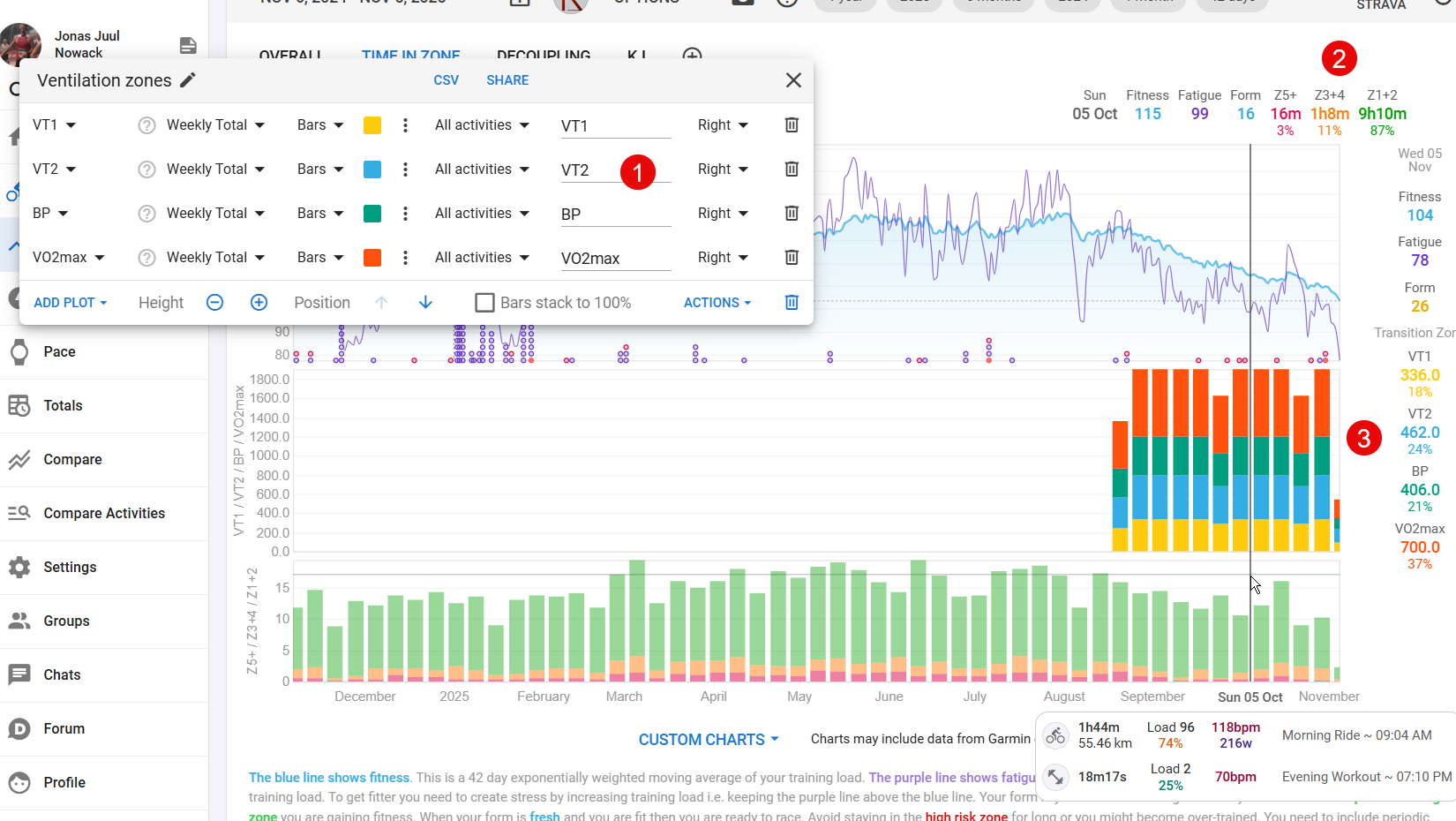
Task: Open the VT1 Weekly Total dropdown
Action: [x=215, y=125]
